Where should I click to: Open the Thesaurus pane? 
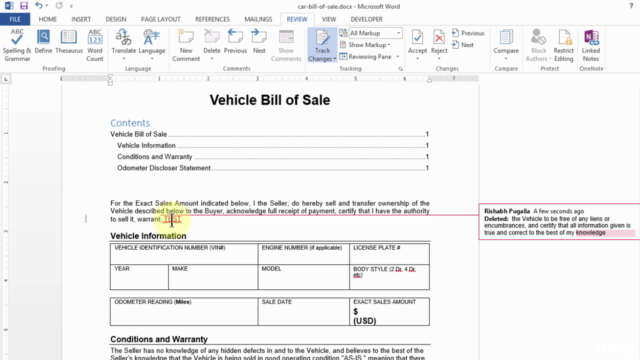[x=69, y=42]
